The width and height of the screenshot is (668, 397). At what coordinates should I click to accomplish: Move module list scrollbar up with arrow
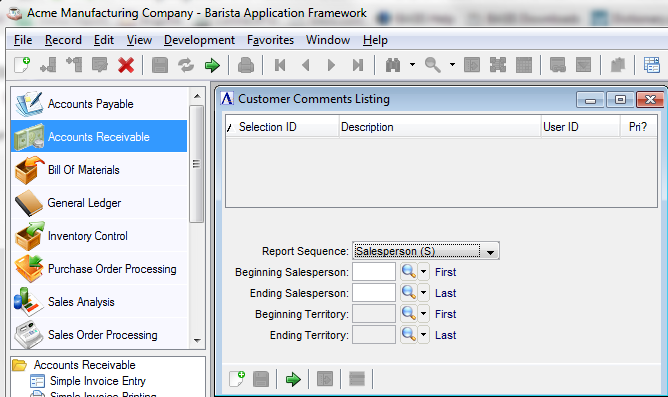[197, 96]
